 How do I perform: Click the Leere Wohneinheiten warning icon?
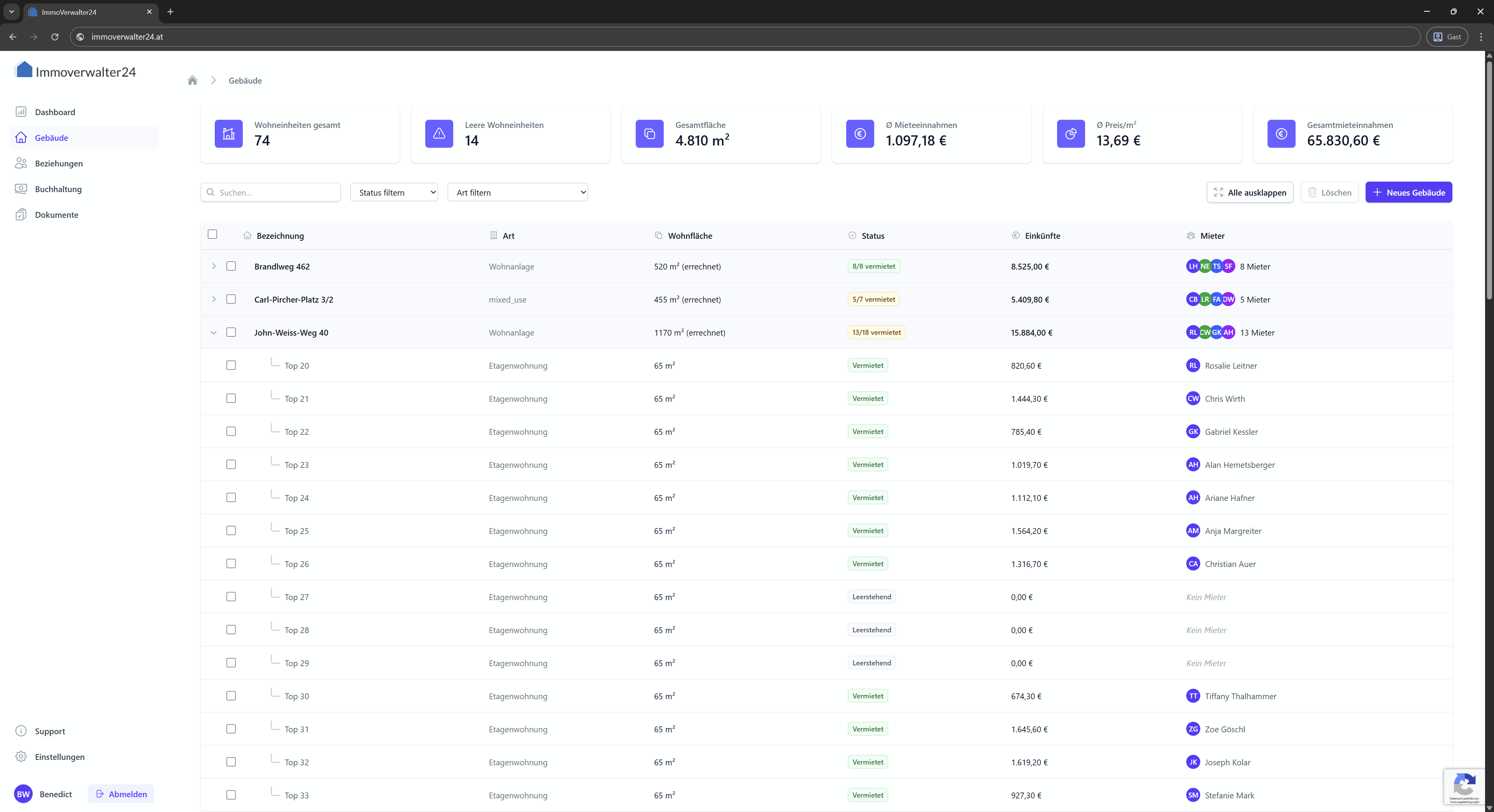click(439, 134)
